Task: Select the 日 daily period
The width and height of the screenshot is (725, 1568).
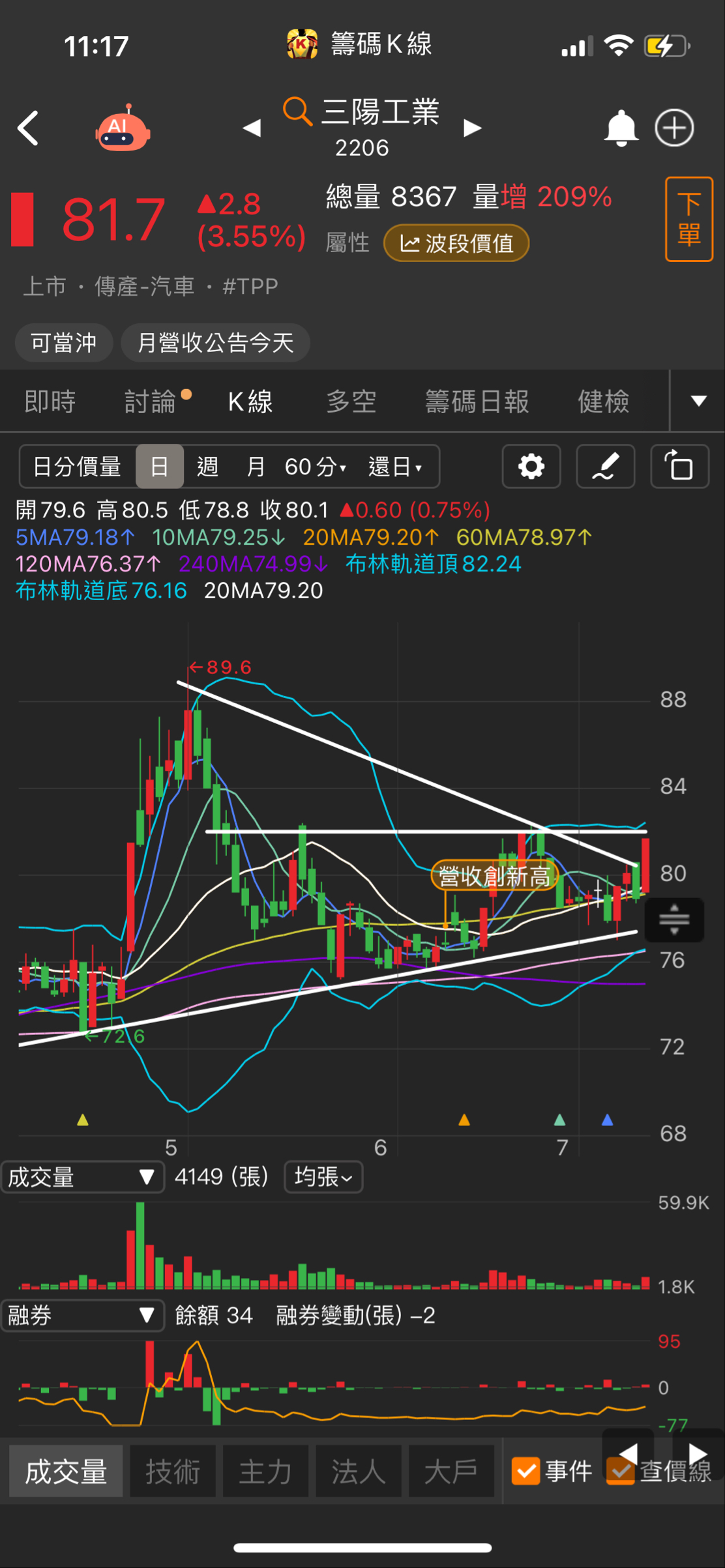Action: point(159,467)
